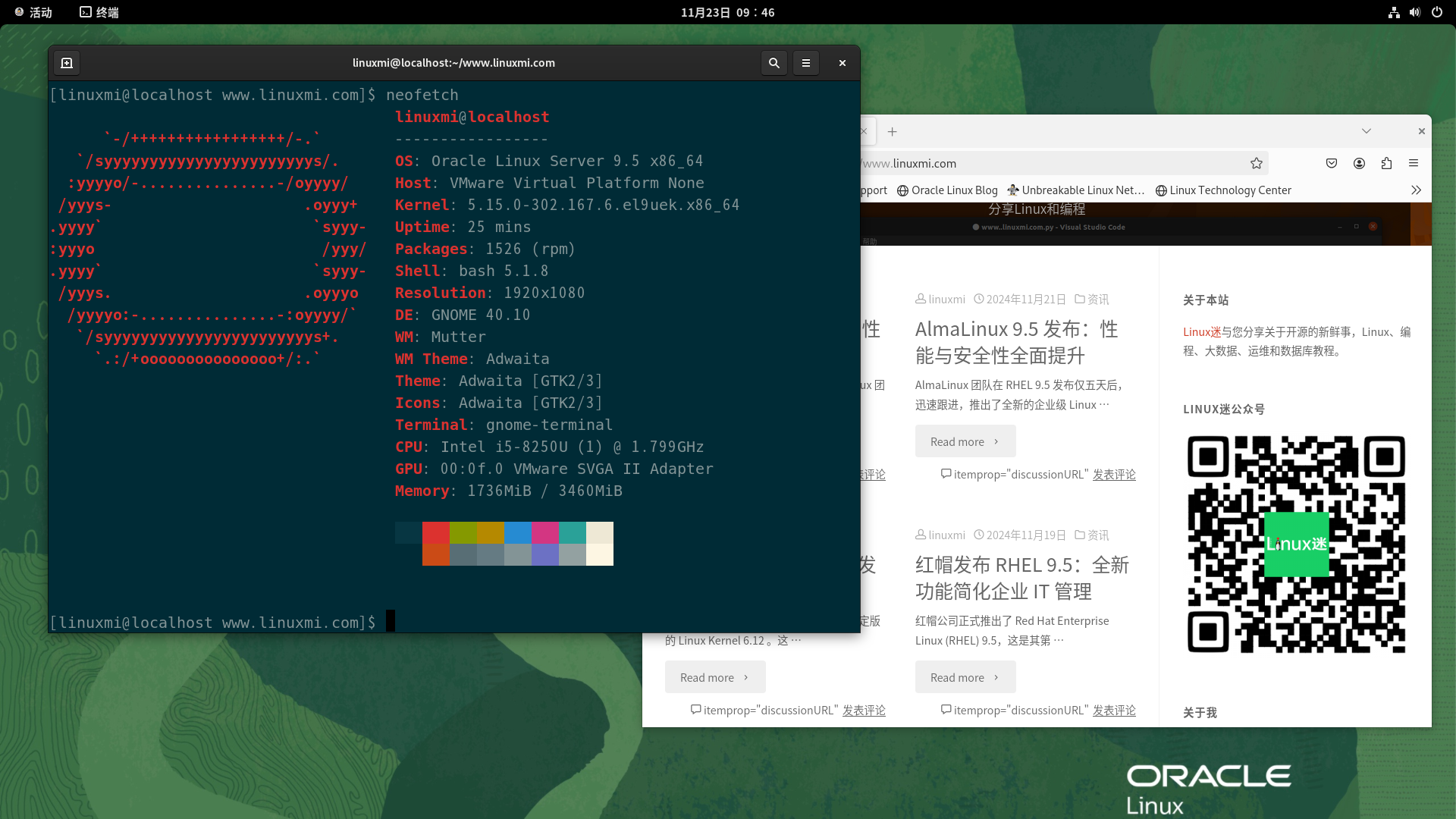Click the 关于本站 sidebar heading
The width and height of the screenshot is (1456, 819).
coord(1206,300)
